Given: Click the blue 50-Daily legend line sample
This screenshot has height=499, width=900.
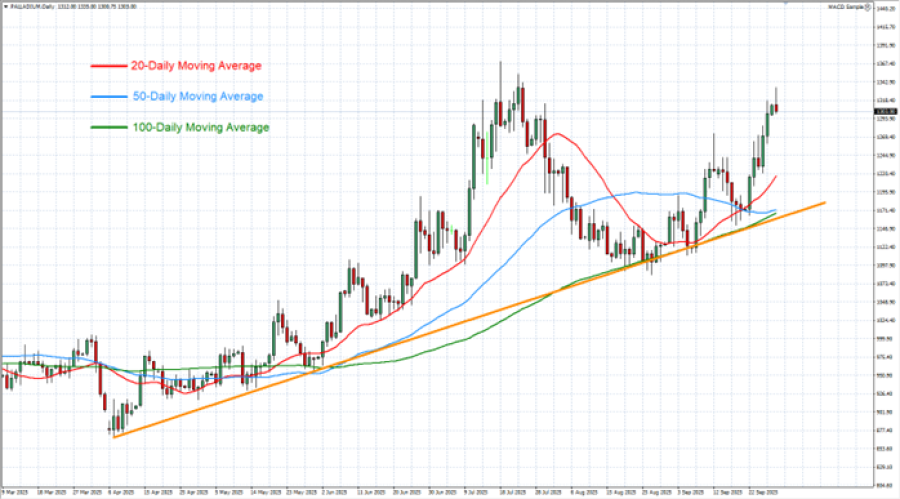Looking at the screenshot, I should point(108,97).
